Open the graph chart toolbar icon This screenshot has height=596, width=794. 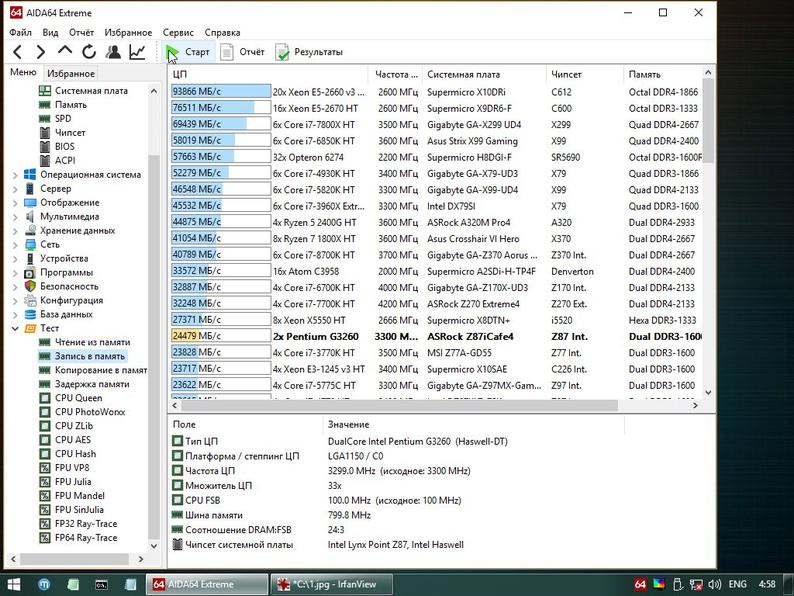[x=137, y=52]
